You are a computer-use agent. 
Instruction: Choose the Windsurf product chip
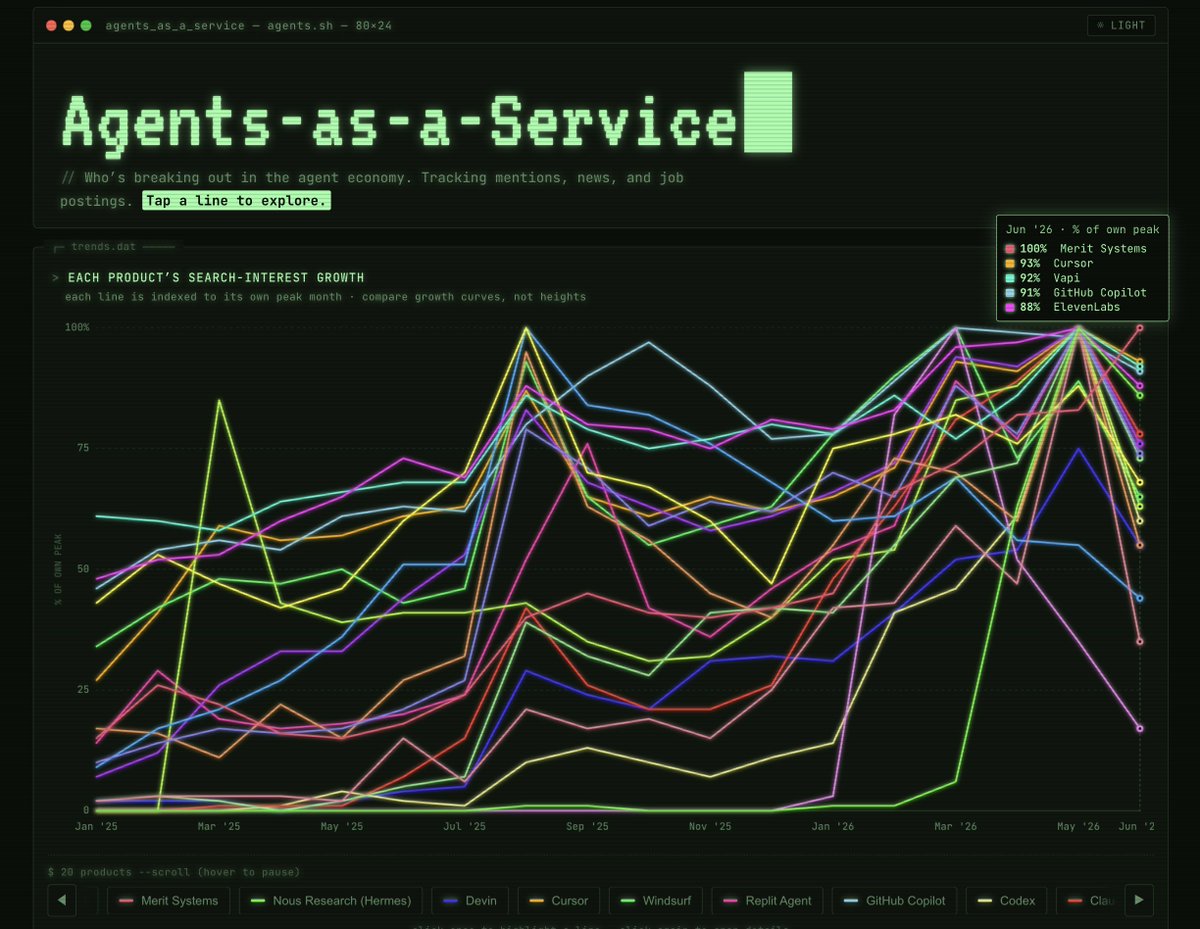pos(655,901)
